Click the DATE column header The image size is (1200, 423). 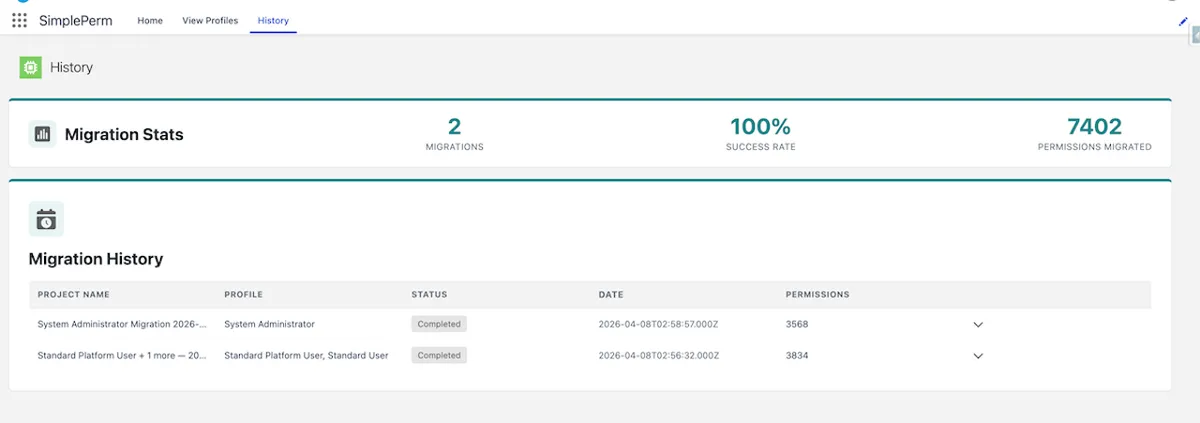[611, 295]
